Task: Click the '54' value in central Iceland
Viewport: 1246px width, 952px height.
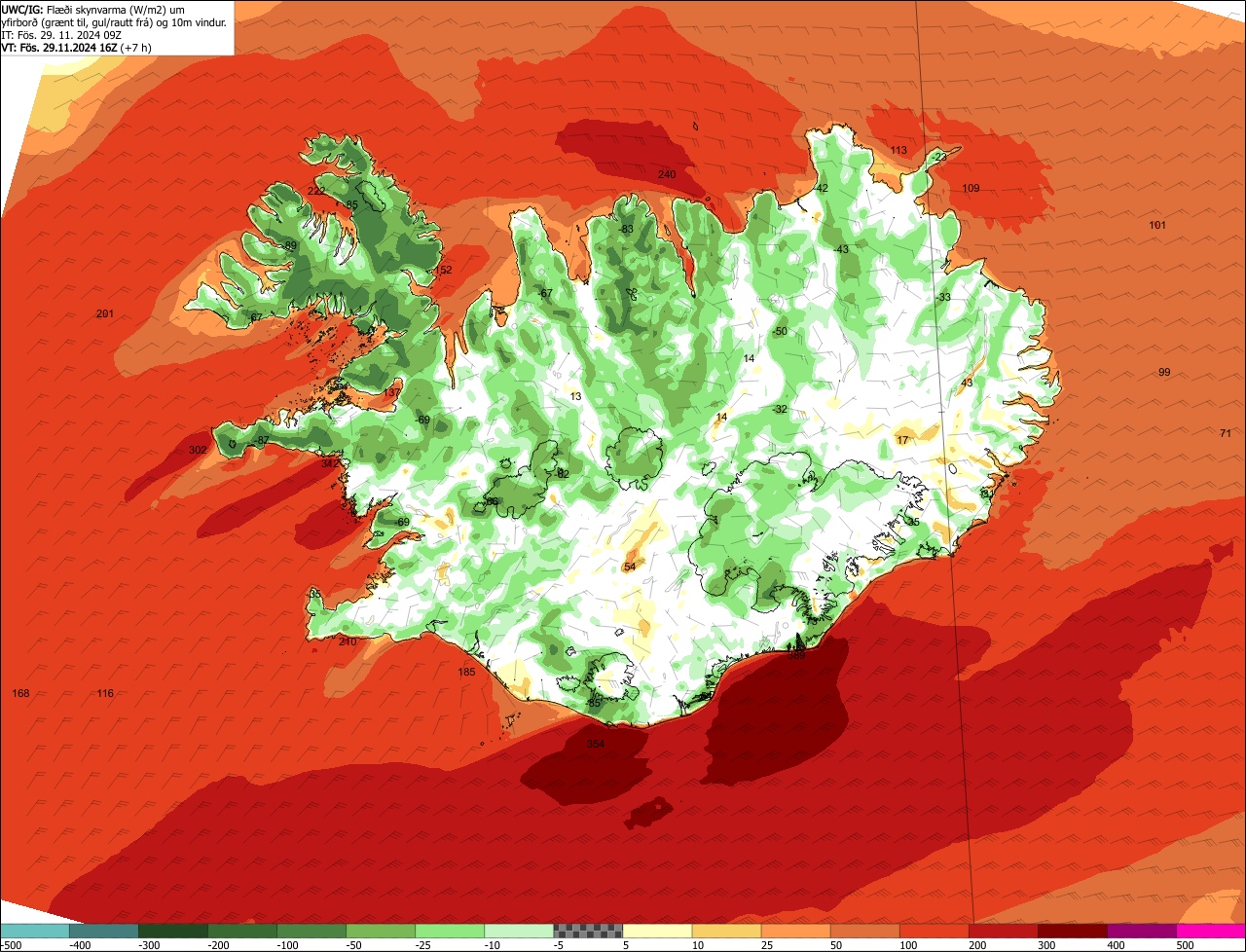Action: pos(630,567)
